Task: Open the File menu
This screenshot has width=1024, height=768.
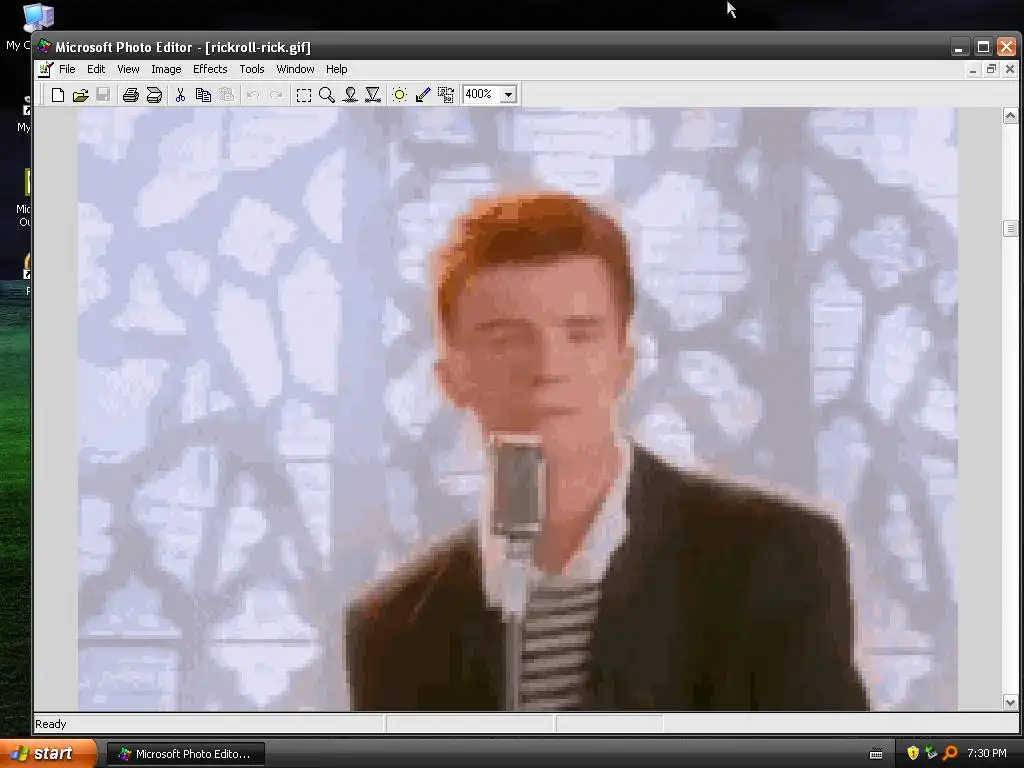Action: pyautogui.click(x=67, y=69)
